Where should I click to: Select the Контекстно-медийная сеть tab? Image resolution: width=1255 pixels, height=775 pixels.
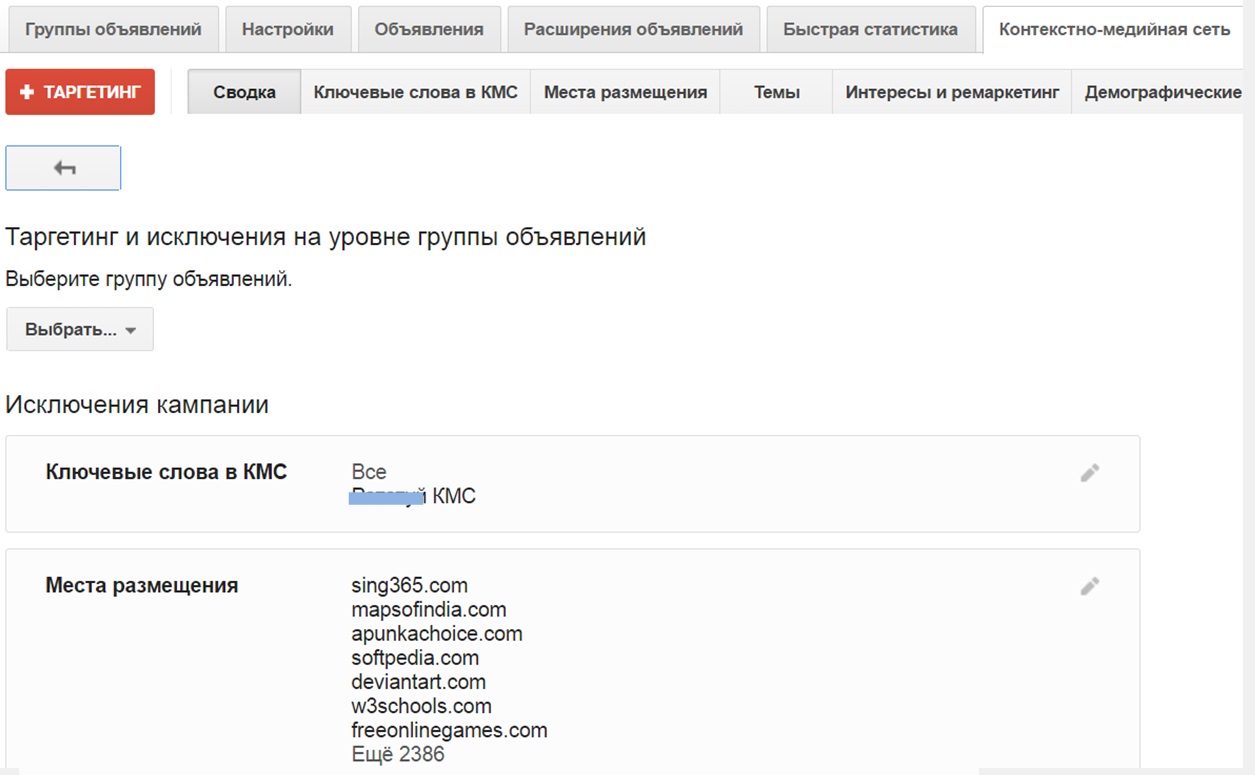(1114, 29)
